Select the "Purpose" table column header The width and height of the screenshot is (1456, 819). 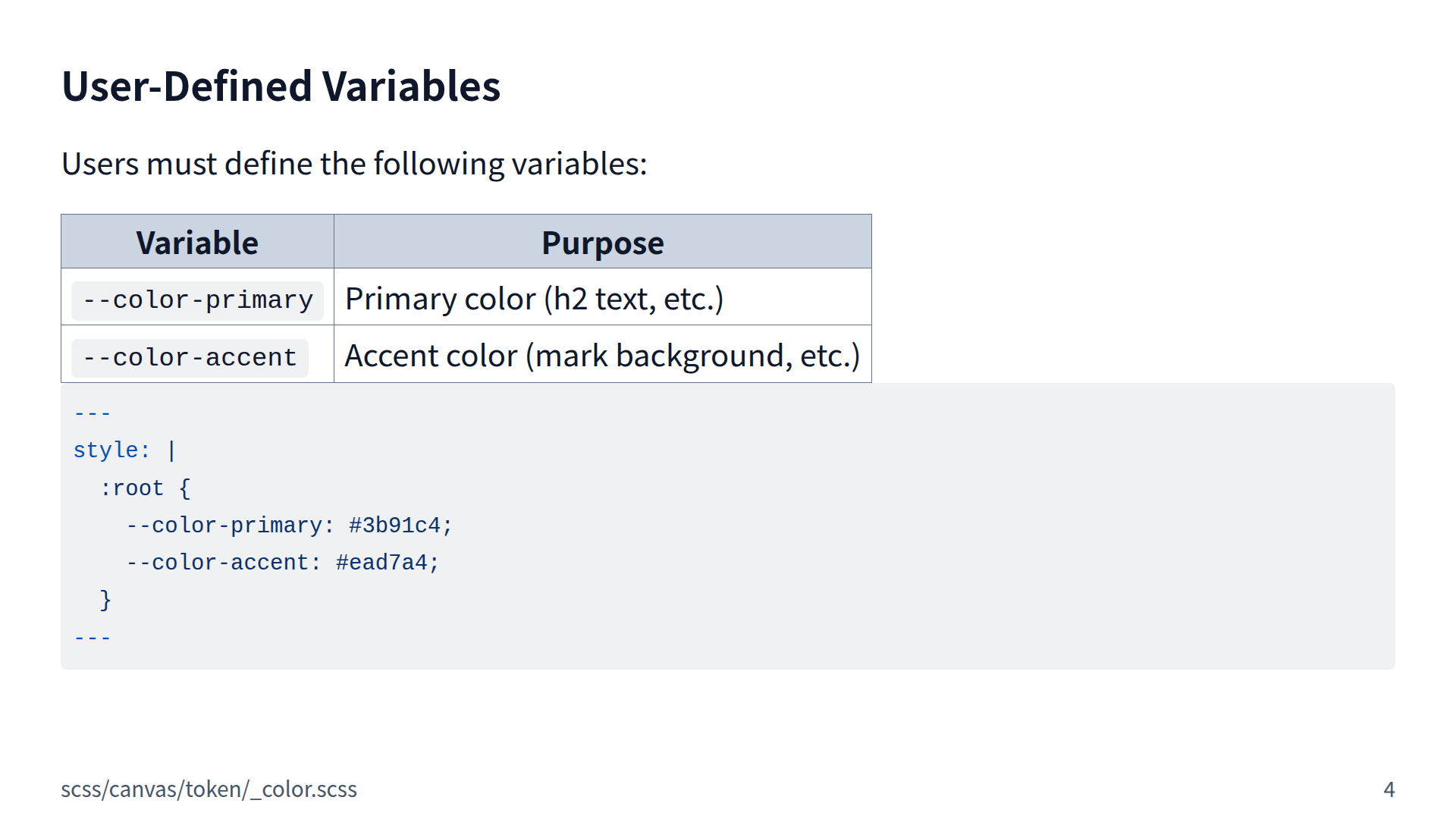602,243
